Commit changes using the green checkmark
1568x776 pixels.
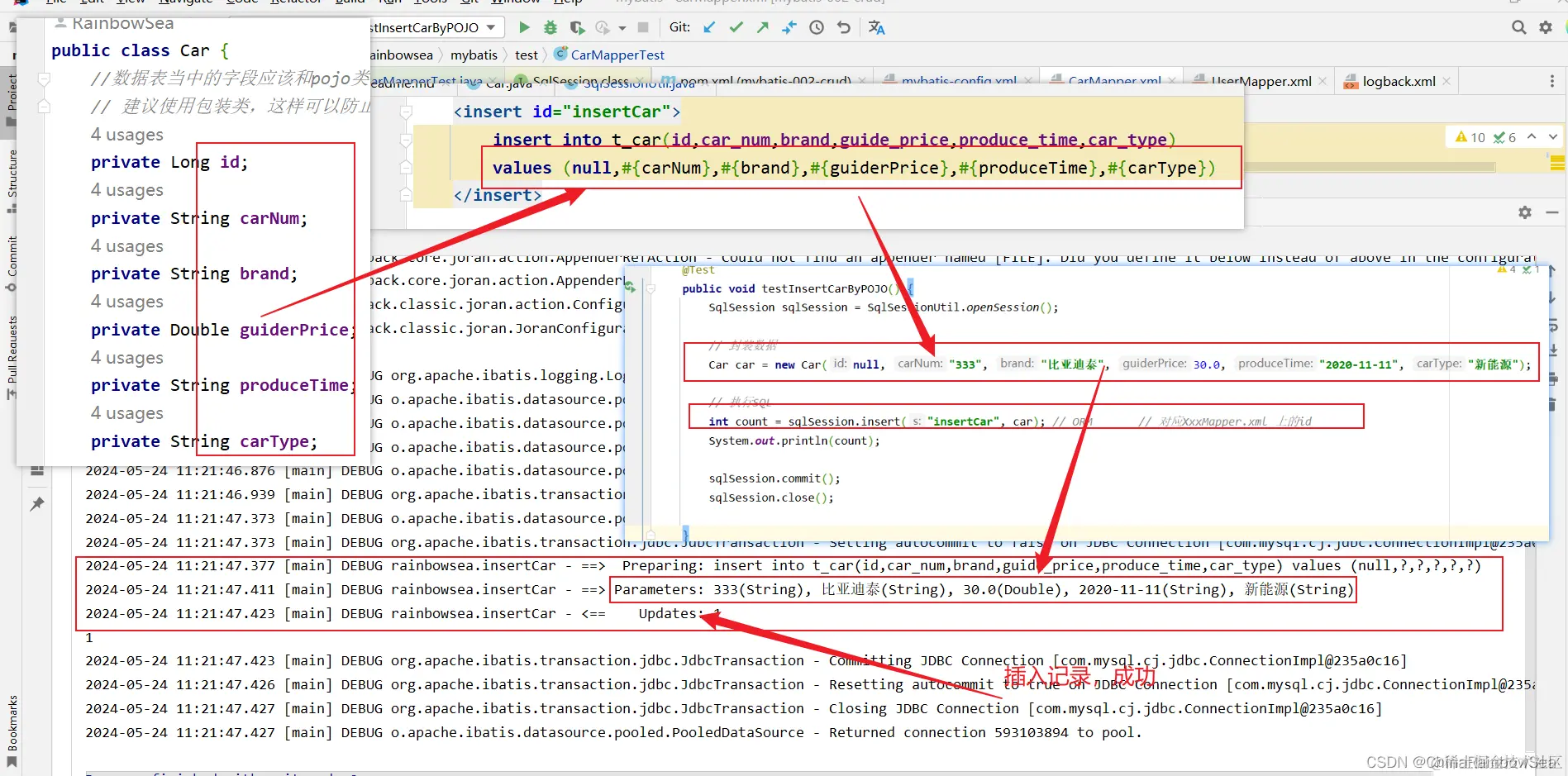coord(736,27)
